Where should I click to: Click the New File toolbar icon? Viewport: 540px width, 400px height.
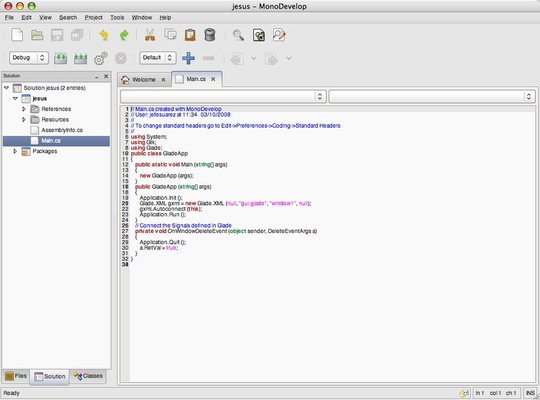coord(17,35)
